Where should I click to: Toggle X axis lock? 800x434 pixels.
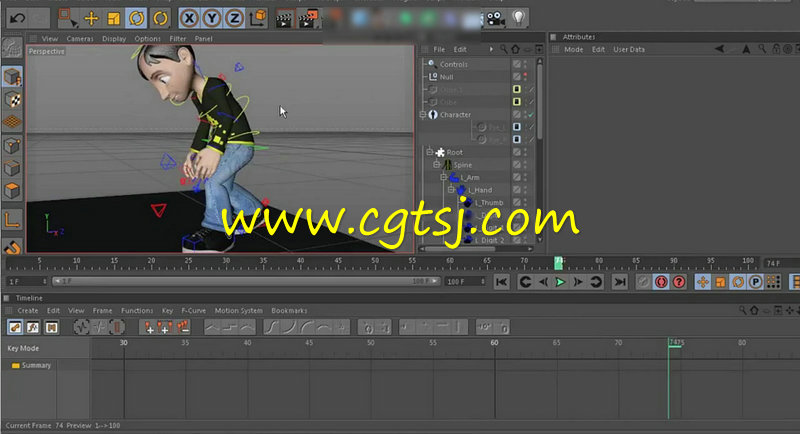click(x=189, y=19)
